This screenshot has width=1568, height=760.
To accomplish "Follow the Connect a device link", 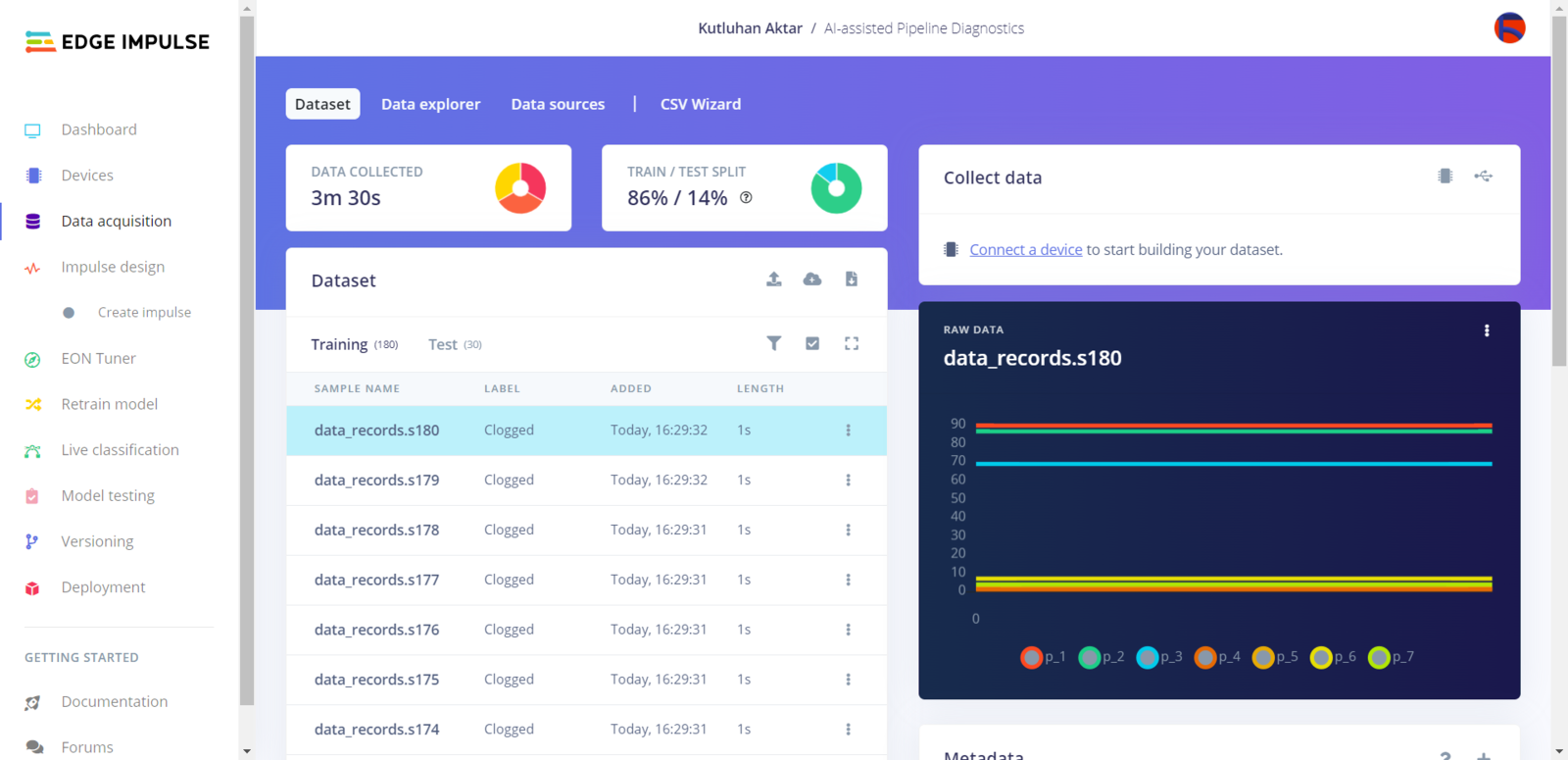I will (1026, 250).
